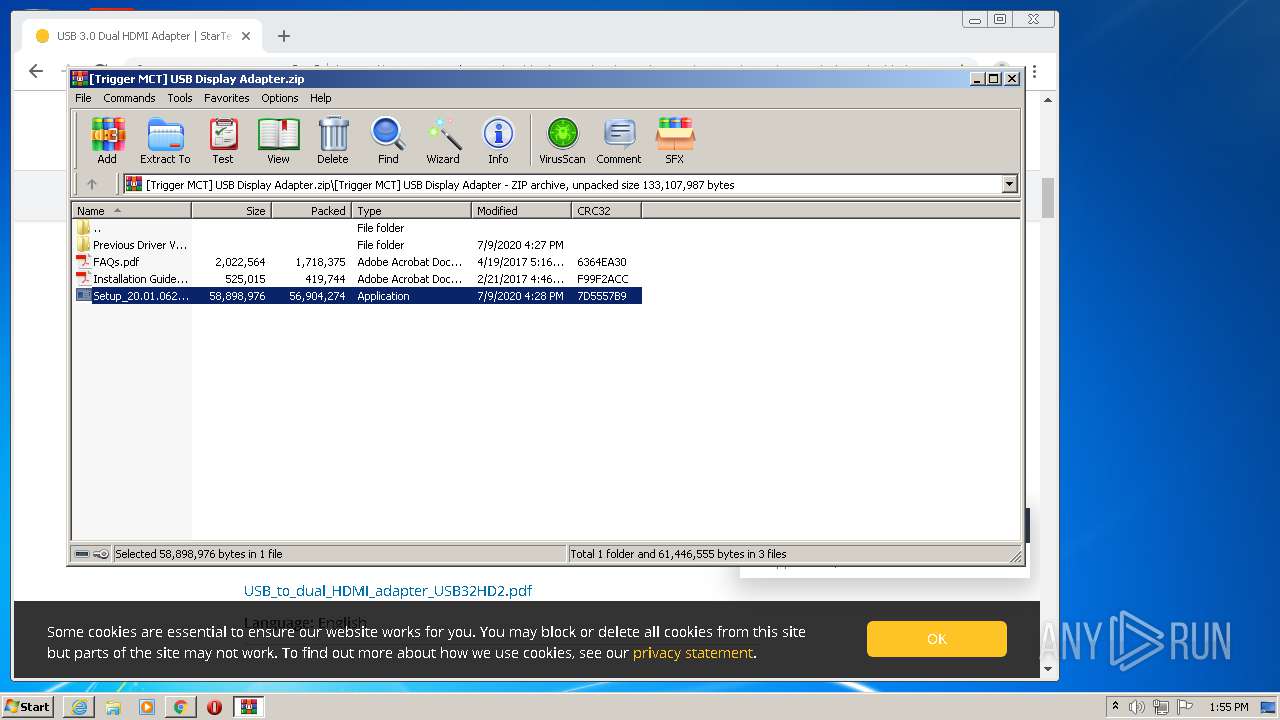The height and width of the screenshot is (720, 1280).
Task: Sort by the Type column header
Action: click(x=412, y=211)
